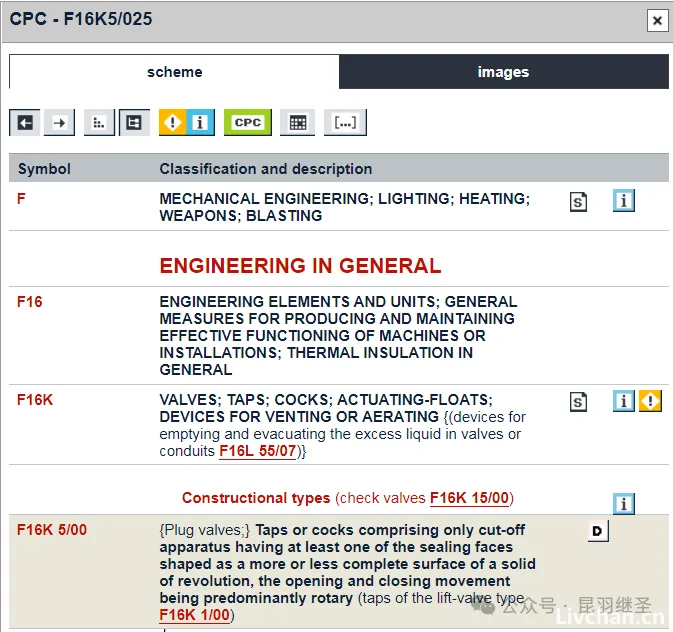The height and width of the screenshot is (632, 673).
Task: Switch to the images tab
Action: pos(503,72)
